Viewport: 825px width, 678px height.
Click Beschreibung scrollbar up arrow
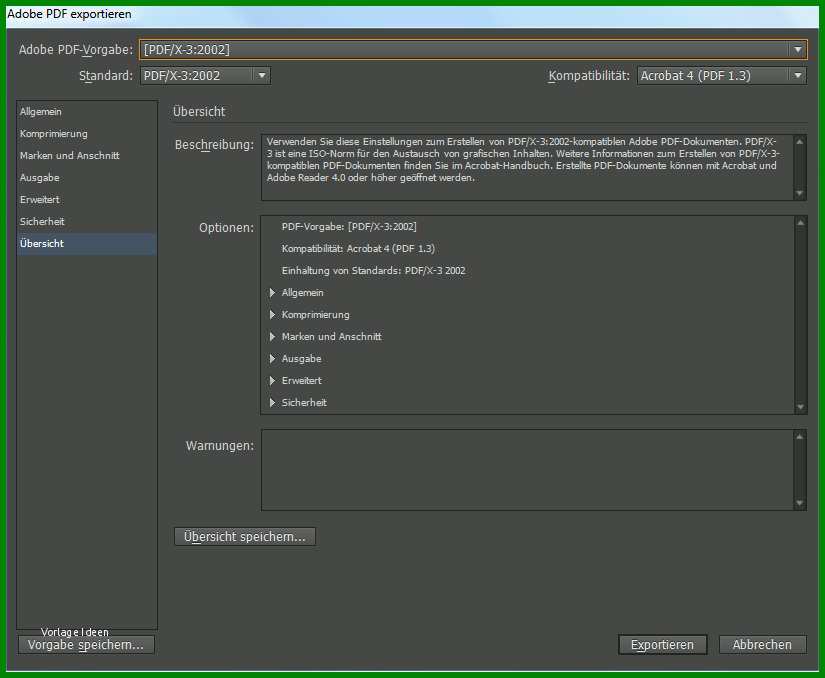pyautogui.click(x=800, y=142)
